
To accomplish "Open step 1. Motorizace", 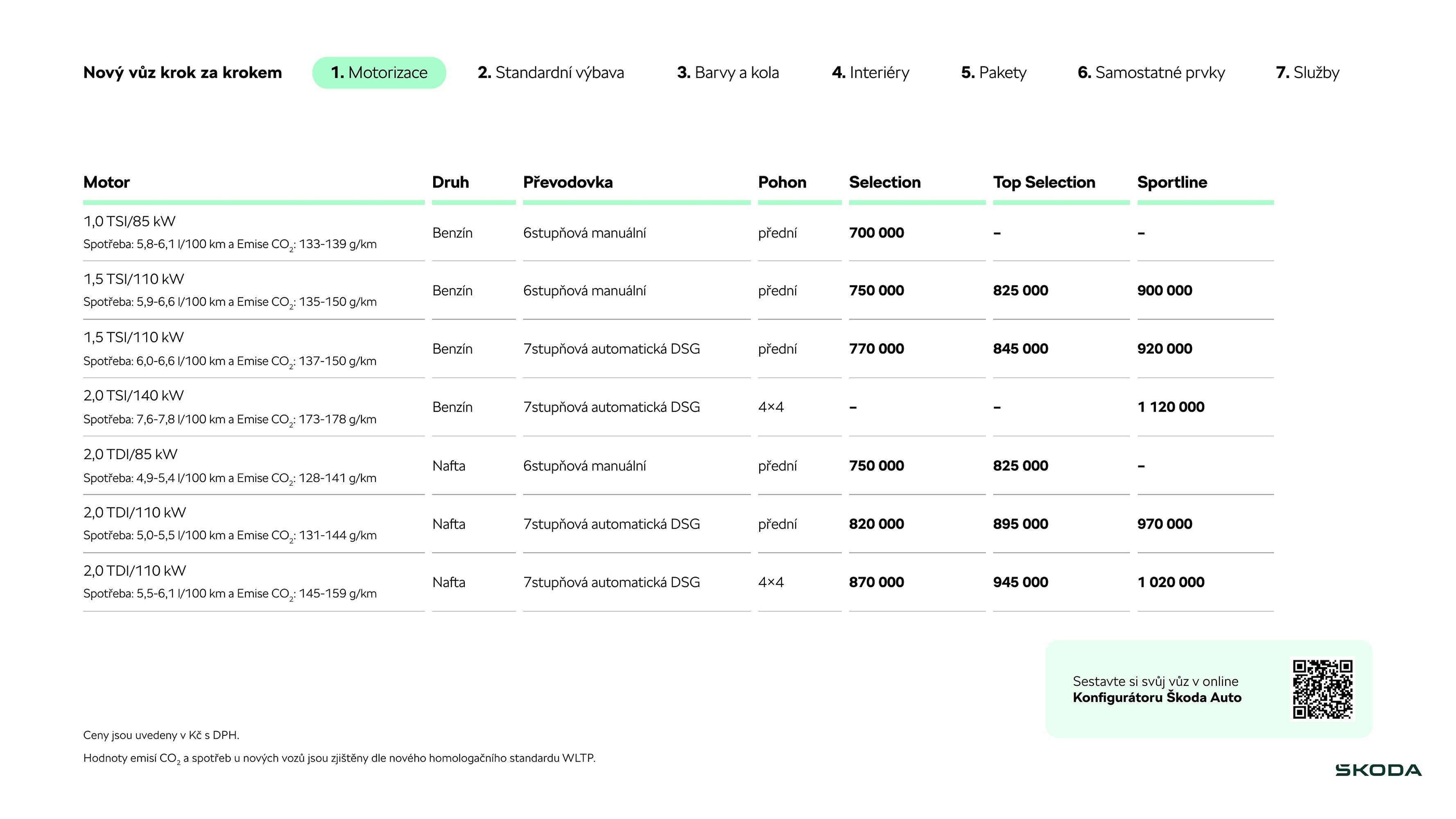I will tap(379, 72).
